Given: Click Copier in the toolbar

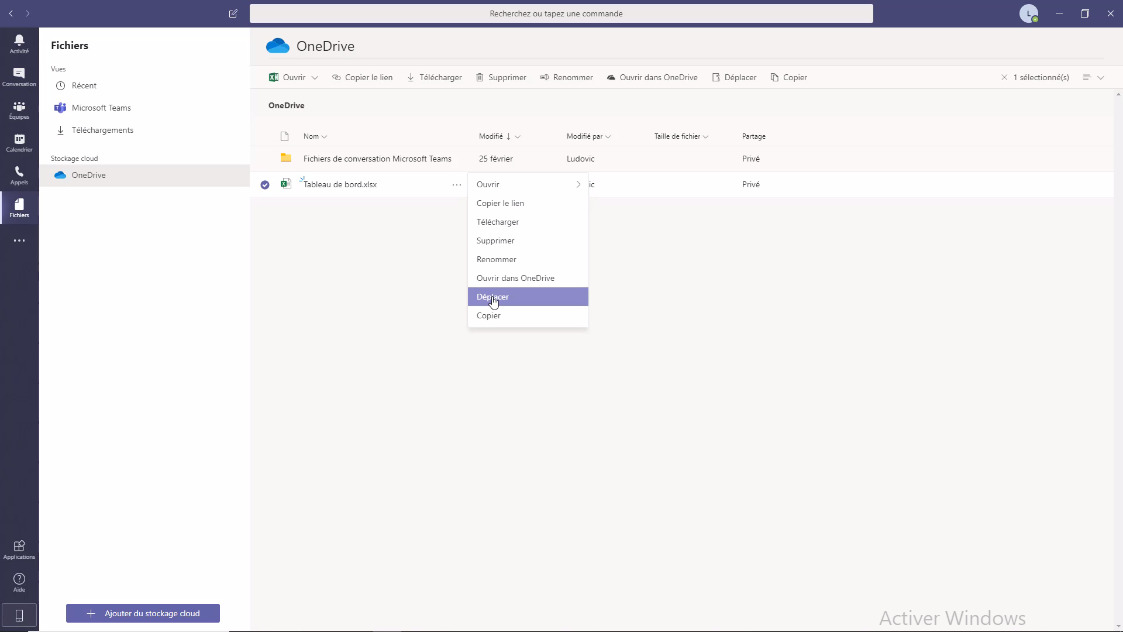Looking at the screenshot, I should click(789, 77).
